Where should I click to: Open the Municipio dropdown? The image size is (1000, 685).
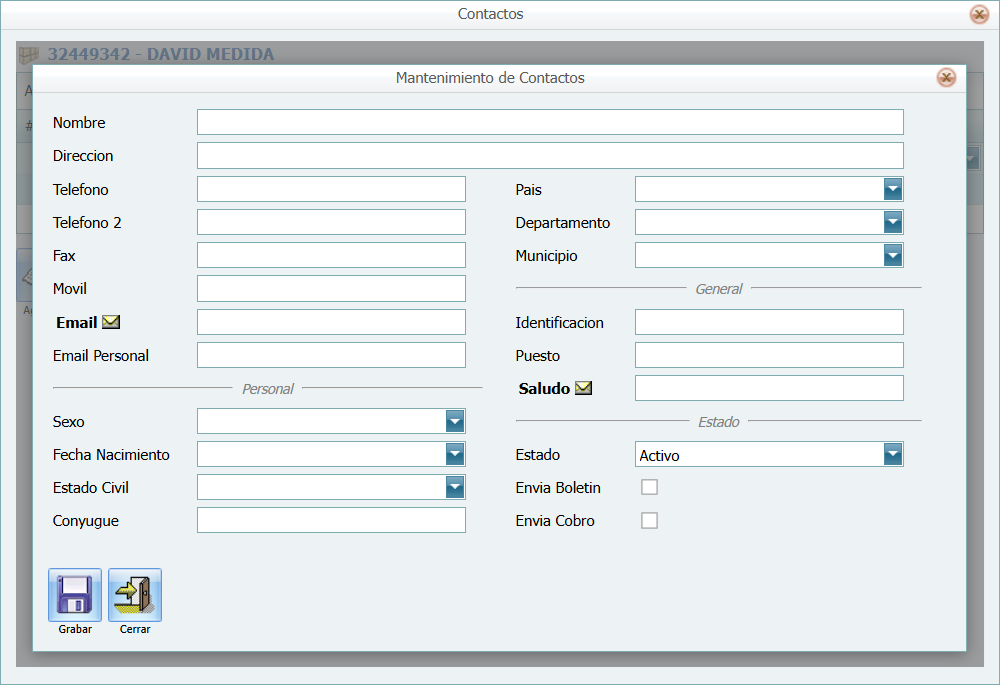point(893,256)
